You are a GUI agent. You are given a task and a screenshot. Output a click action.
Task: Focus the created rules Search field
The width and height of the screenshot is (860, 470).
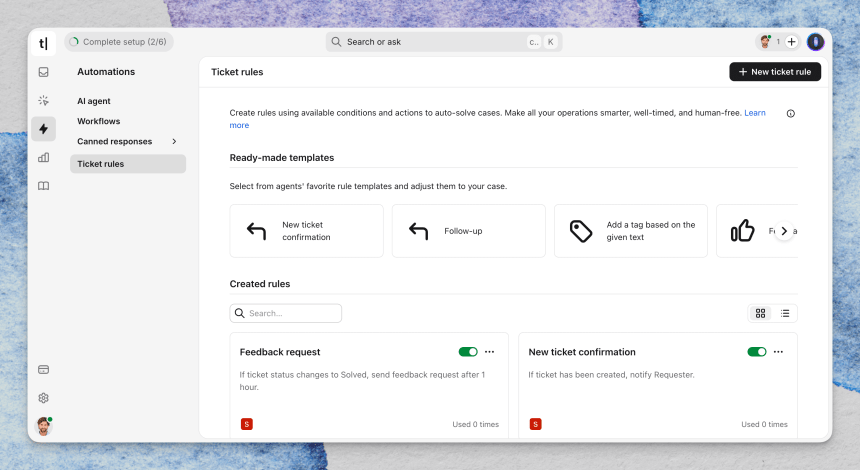tap(286, 313)
